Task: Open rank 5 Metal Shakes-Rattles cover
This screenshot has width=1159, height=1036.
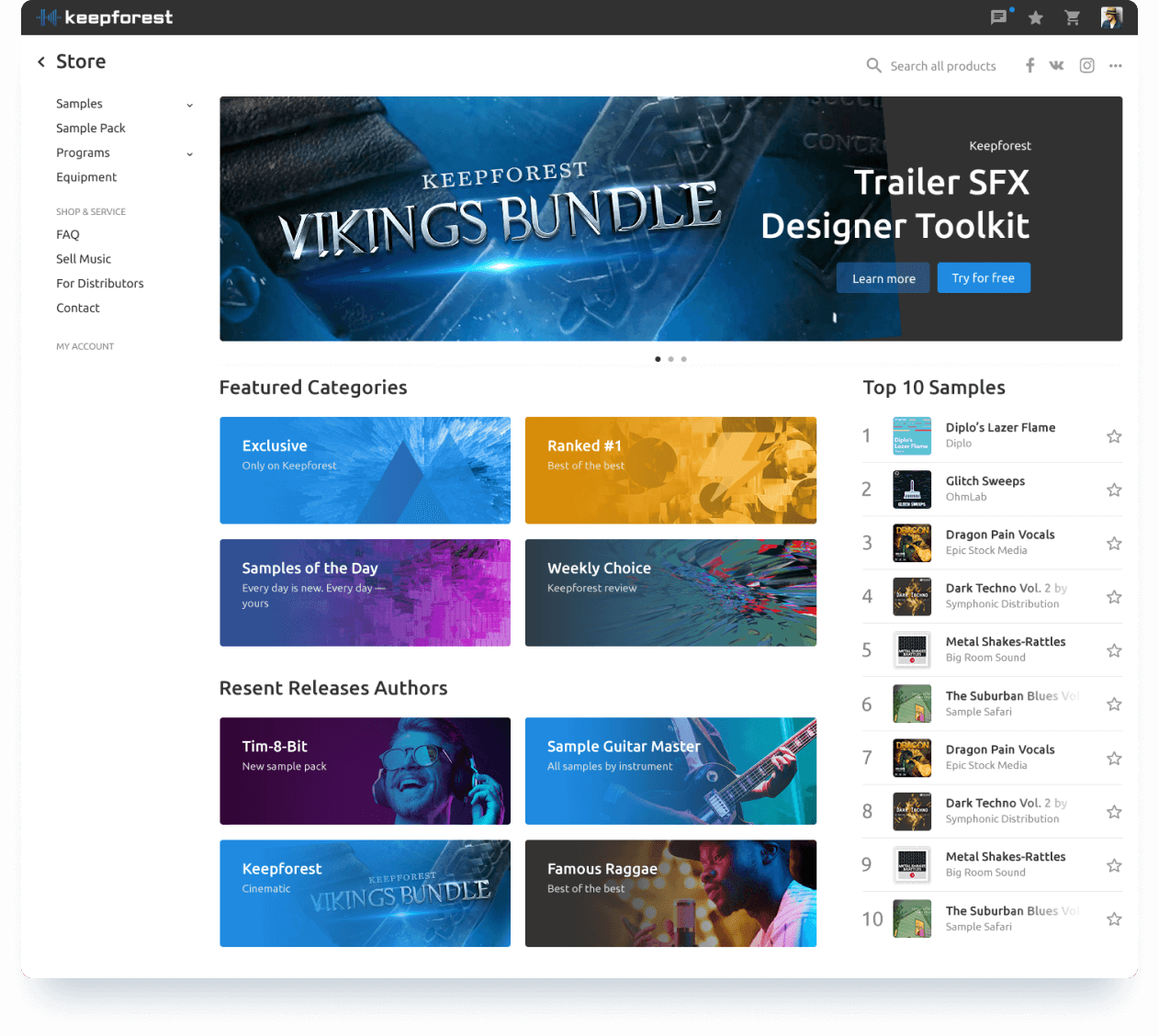Action: [x=912, y=650]
